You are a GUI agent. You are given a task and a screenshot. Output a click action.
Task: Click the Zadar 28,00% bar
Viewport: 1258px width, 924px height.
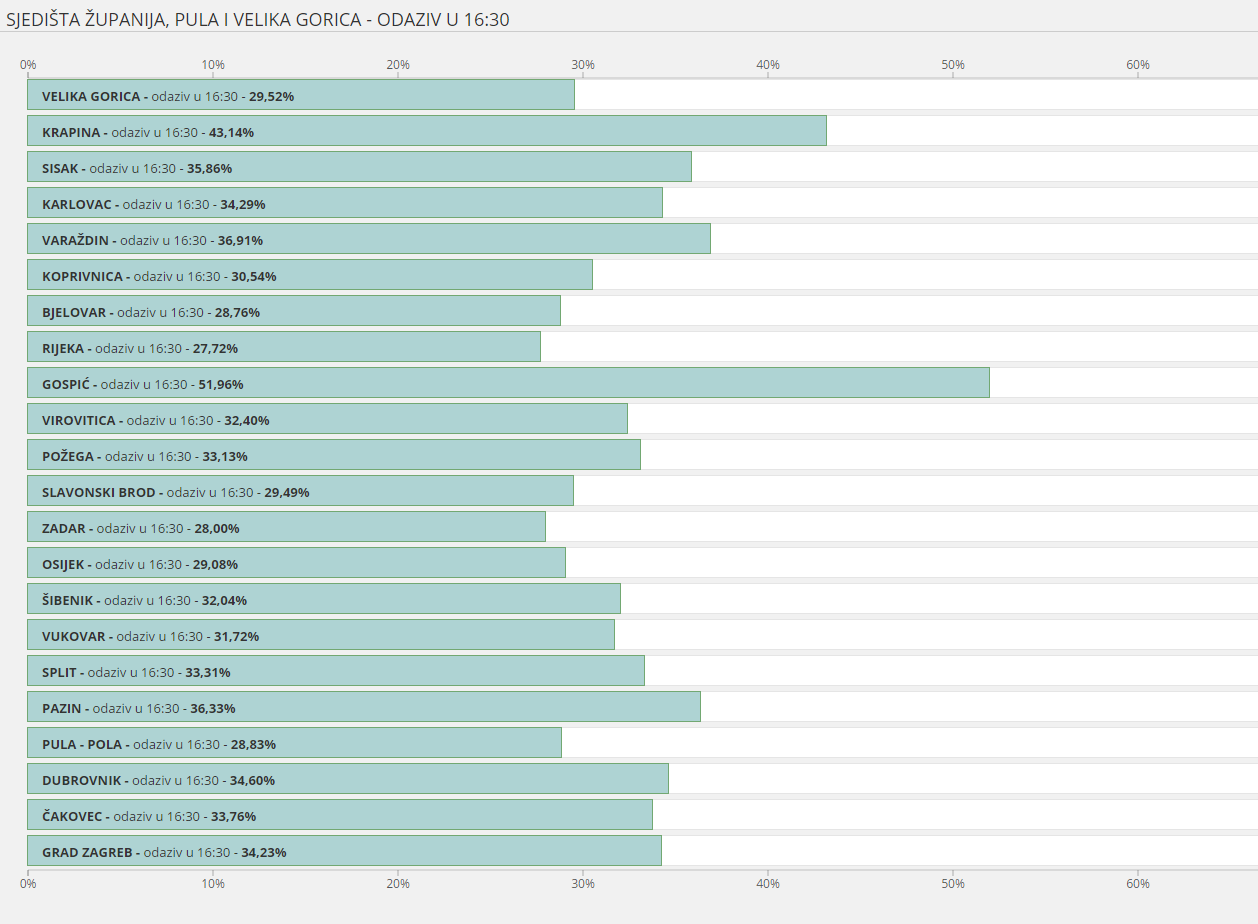click(286, 527)
